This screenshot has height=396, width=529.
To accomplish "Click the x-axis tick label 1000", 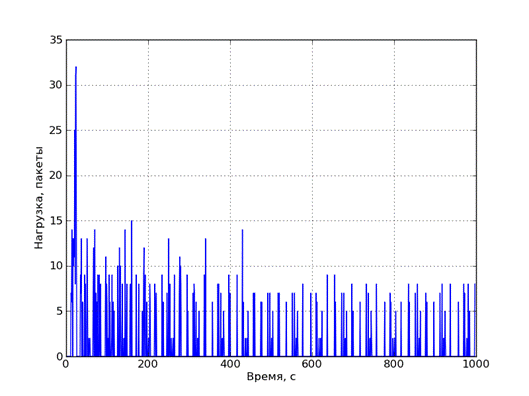I will [x=476, y=364].
